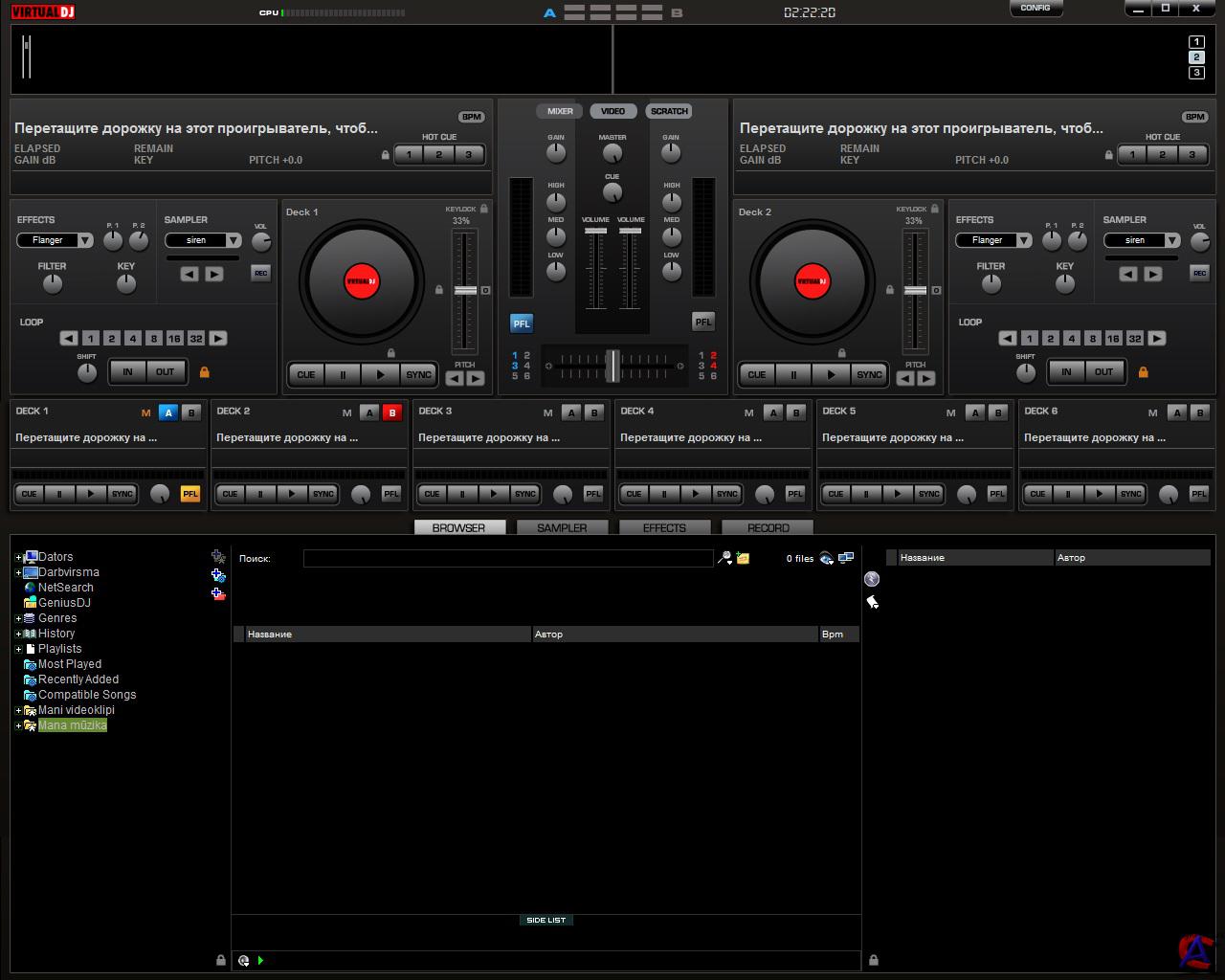Viewport: 1225px width, 980px height.
Task: Click the search options icon beside search field
Action: (724, 558)
